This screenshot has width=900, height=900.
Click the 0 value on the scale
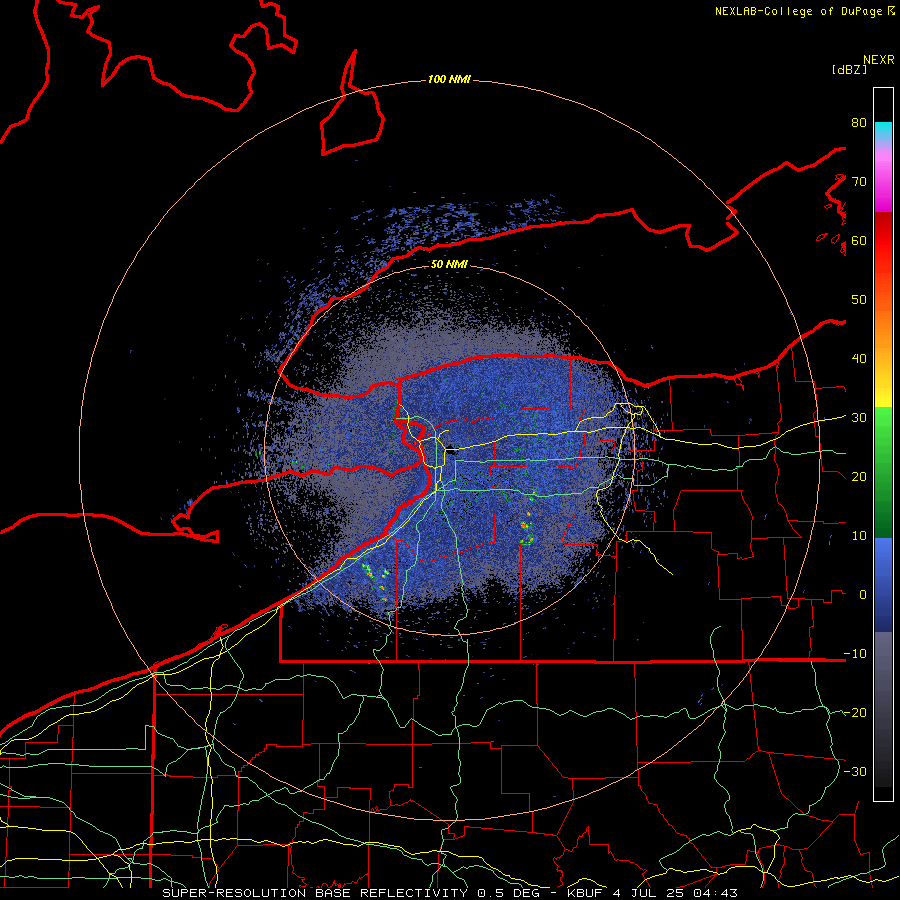[863, 595]
